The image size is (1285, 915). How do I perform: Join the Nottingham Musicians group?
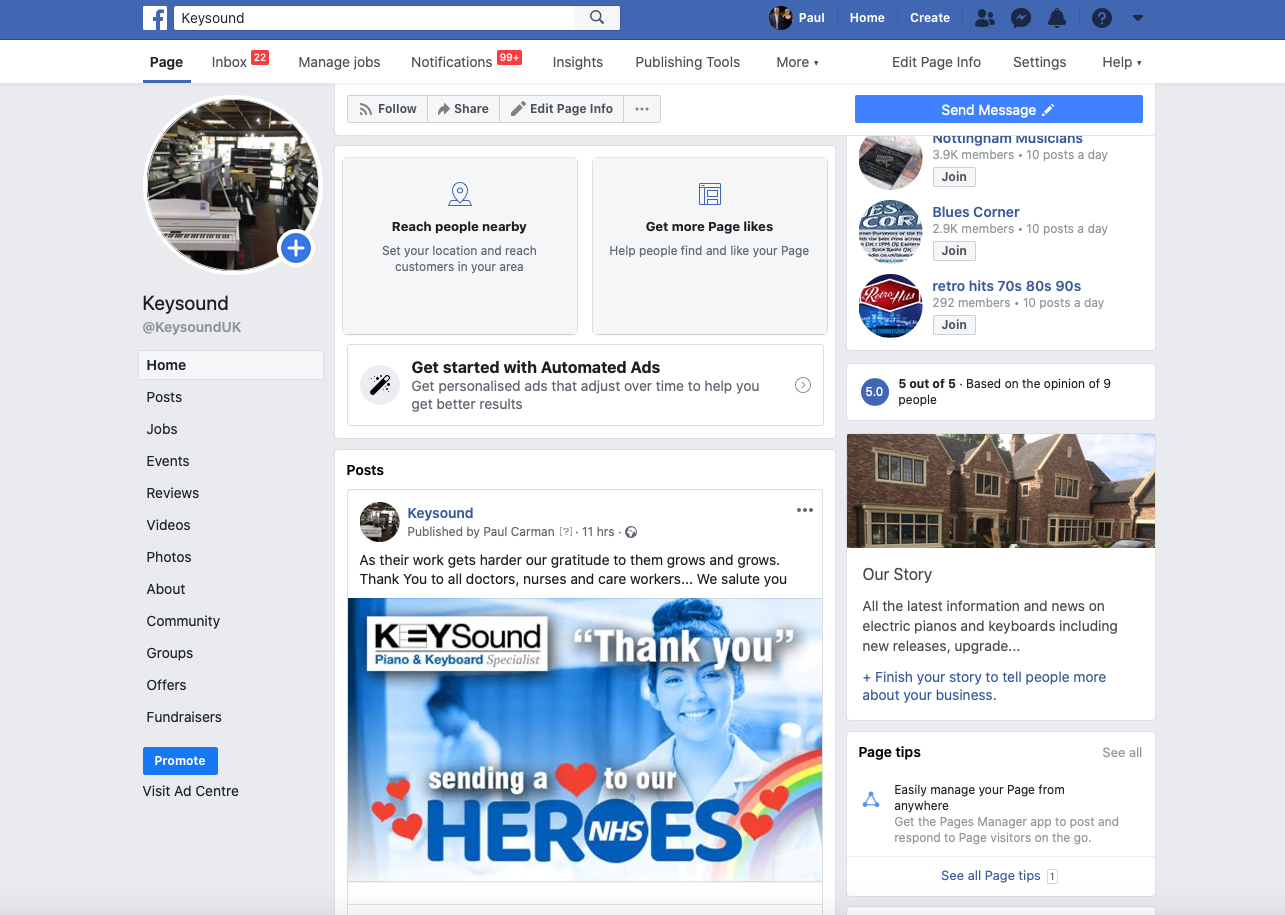tap(954, 177)
